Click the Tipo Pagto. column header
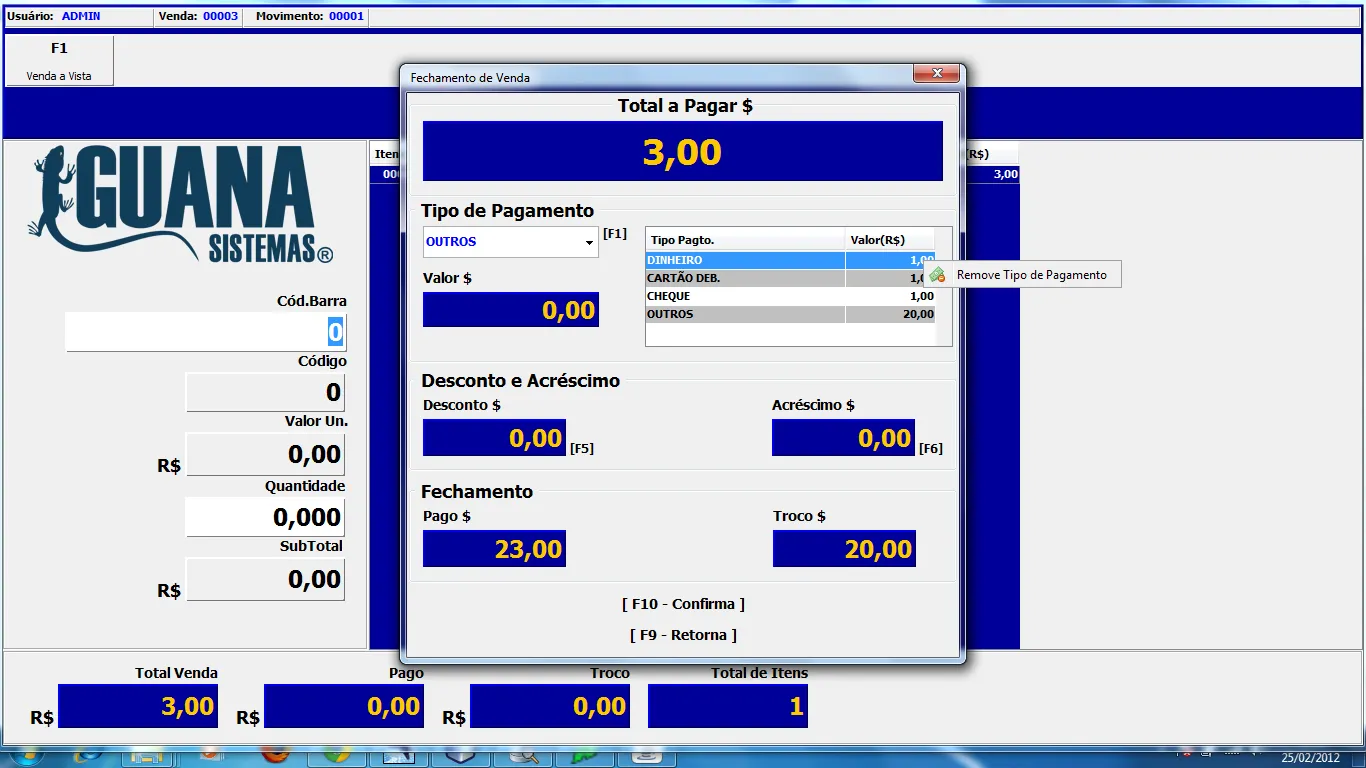Viewport: 1366px width, 768px height. 745,240
